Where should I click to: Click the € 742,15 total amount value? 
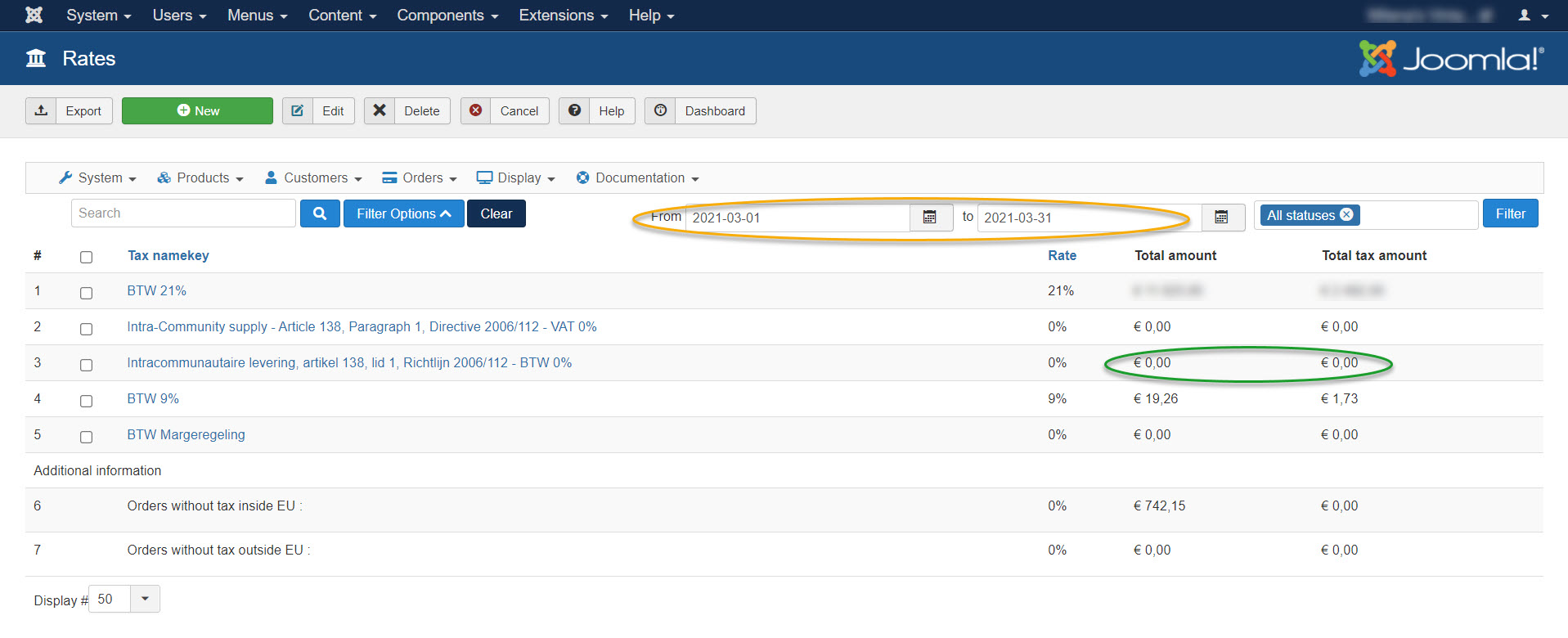tap(1159, 505)
